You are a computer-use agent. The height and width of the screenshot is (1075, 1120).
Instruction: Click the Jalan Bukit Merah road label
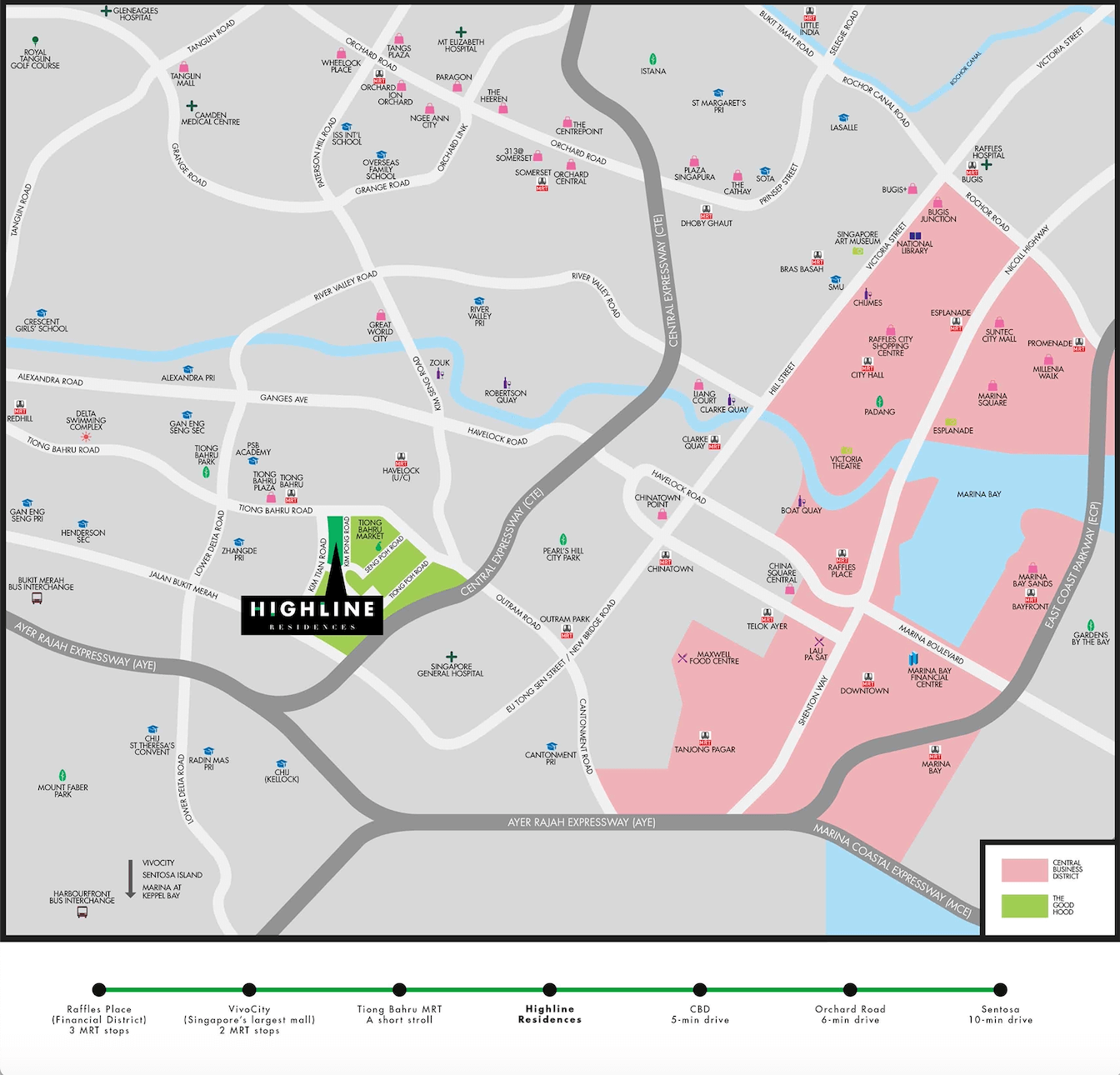pyautogui.click(x=183, y=584)
